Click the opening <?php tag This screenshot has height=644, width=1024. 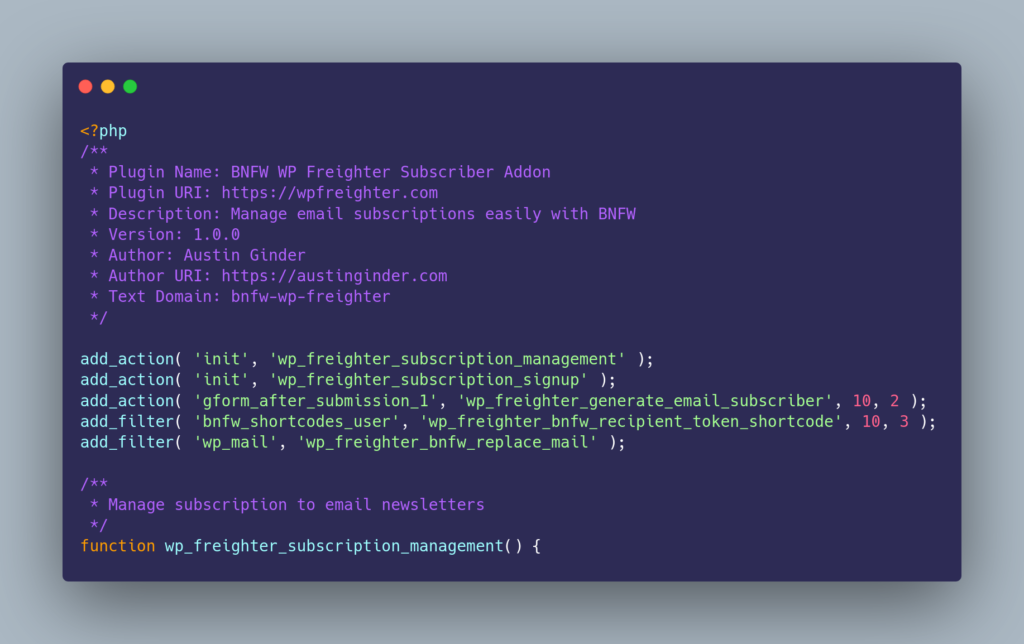pyautogui.click(x=104, y=131)
